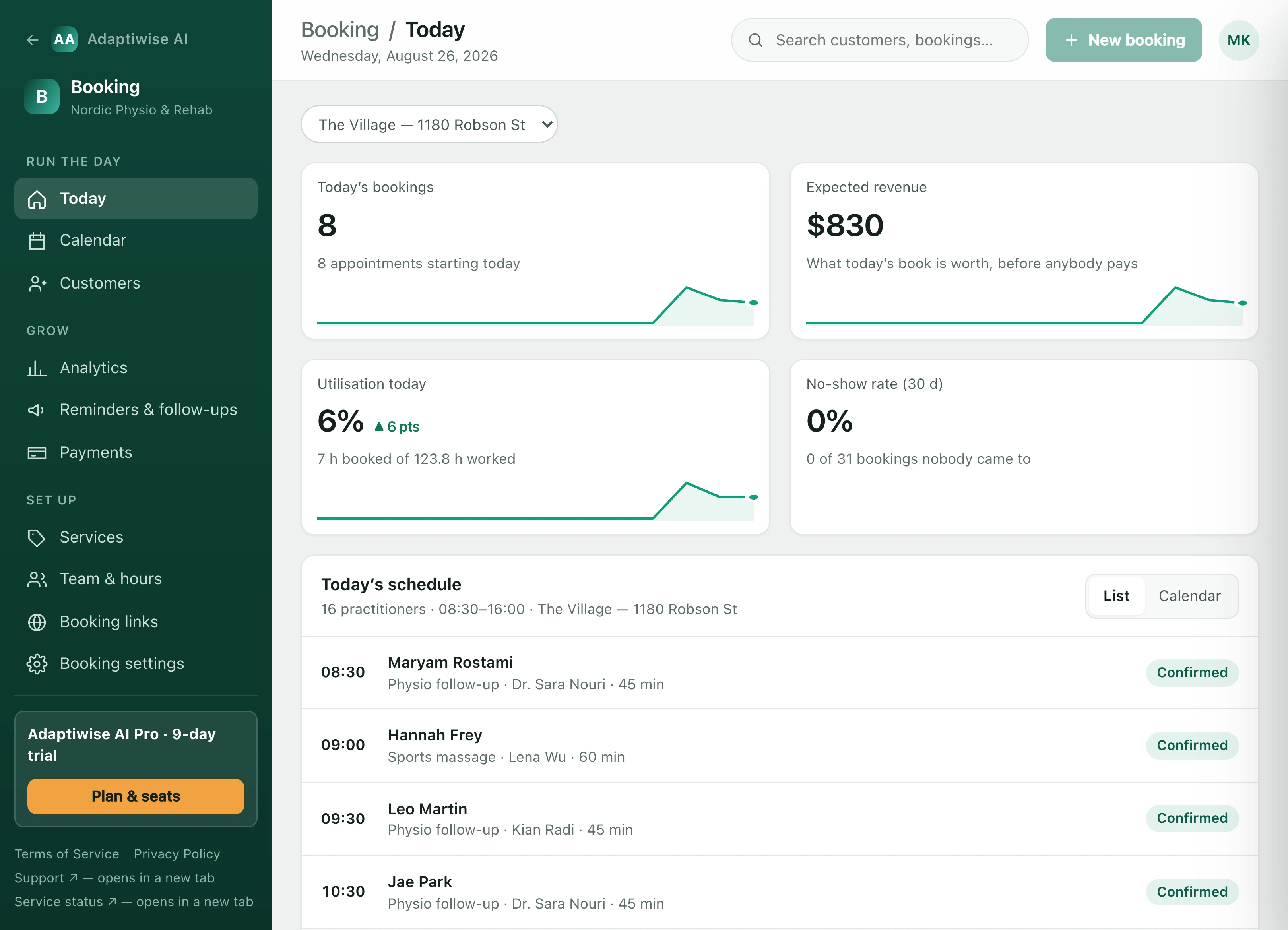Click the AA Adaptiwise AI logo badge

64,39
